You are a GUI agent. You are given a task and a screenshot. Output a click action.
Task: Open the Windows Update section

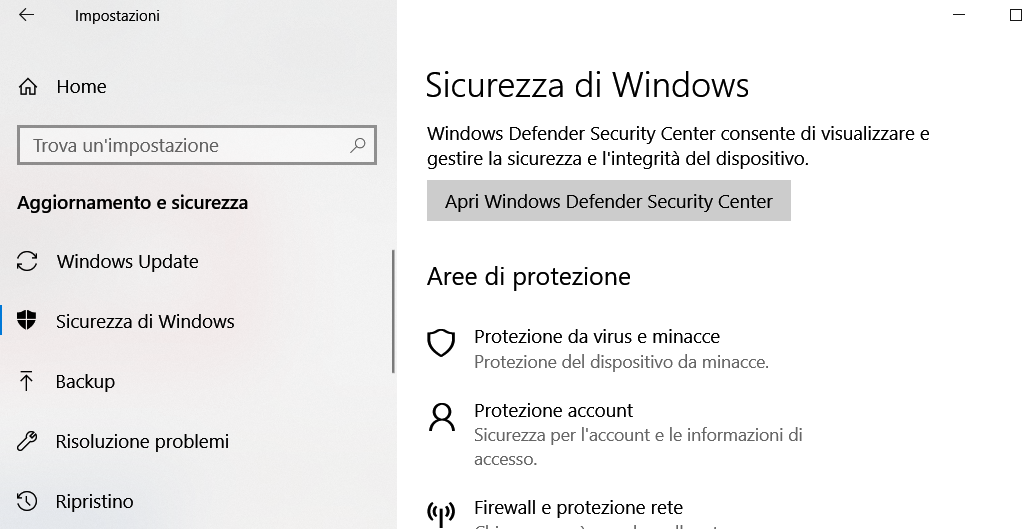coord(127,261)
